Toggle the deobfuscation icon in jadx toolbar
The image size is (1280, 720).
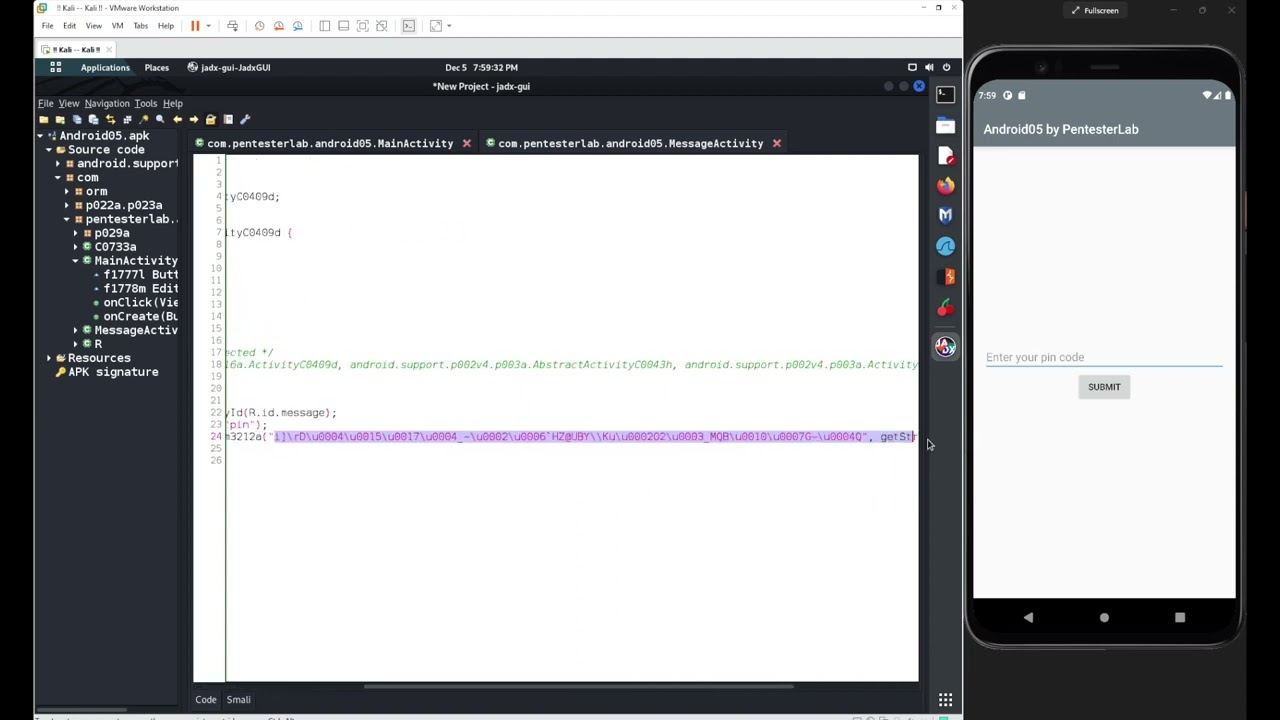(211, 119)
